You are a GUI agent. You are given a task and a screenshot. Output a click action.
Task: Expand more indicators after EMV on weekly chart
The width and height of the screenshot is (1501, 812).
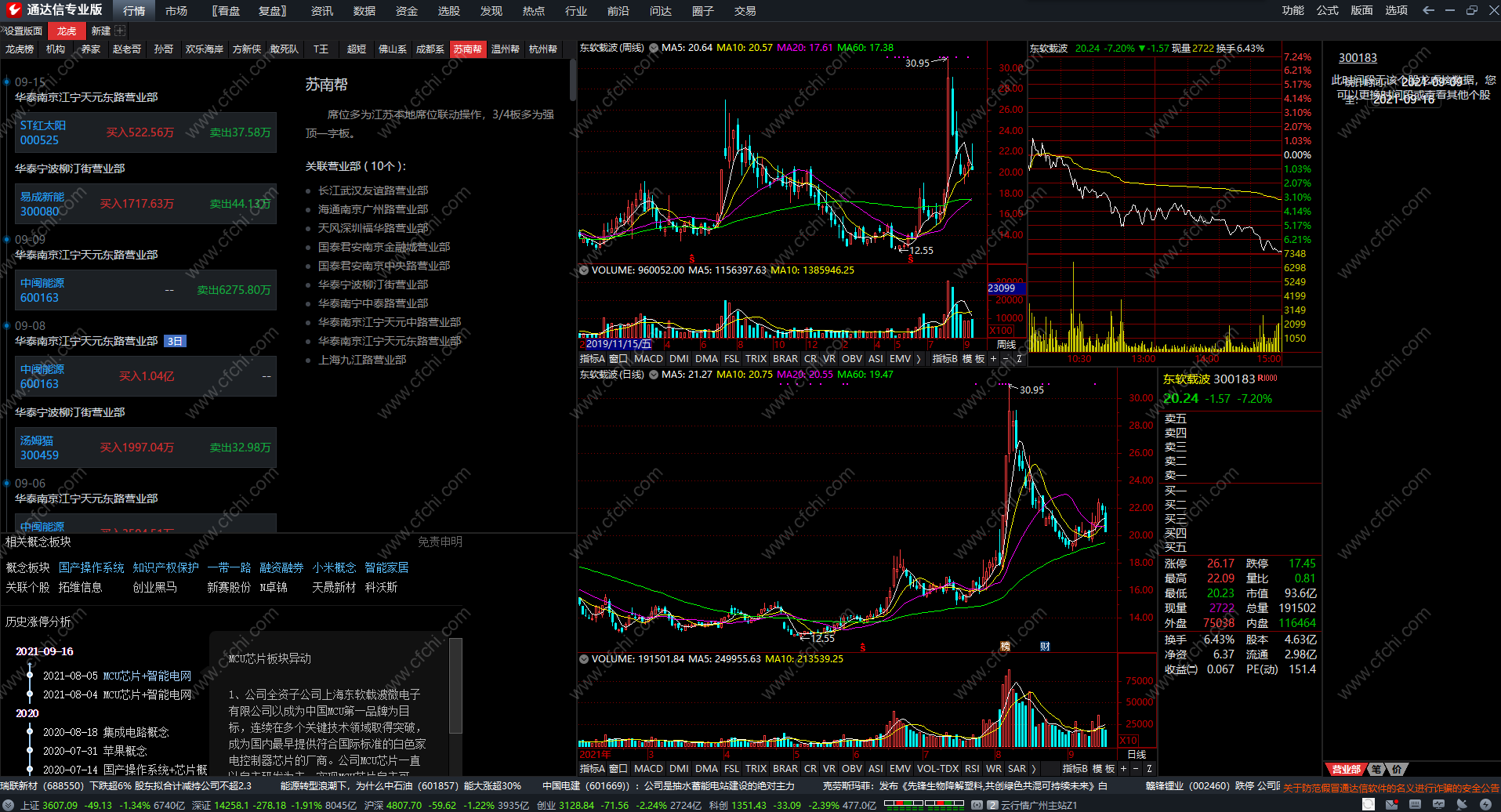(919, 359)
